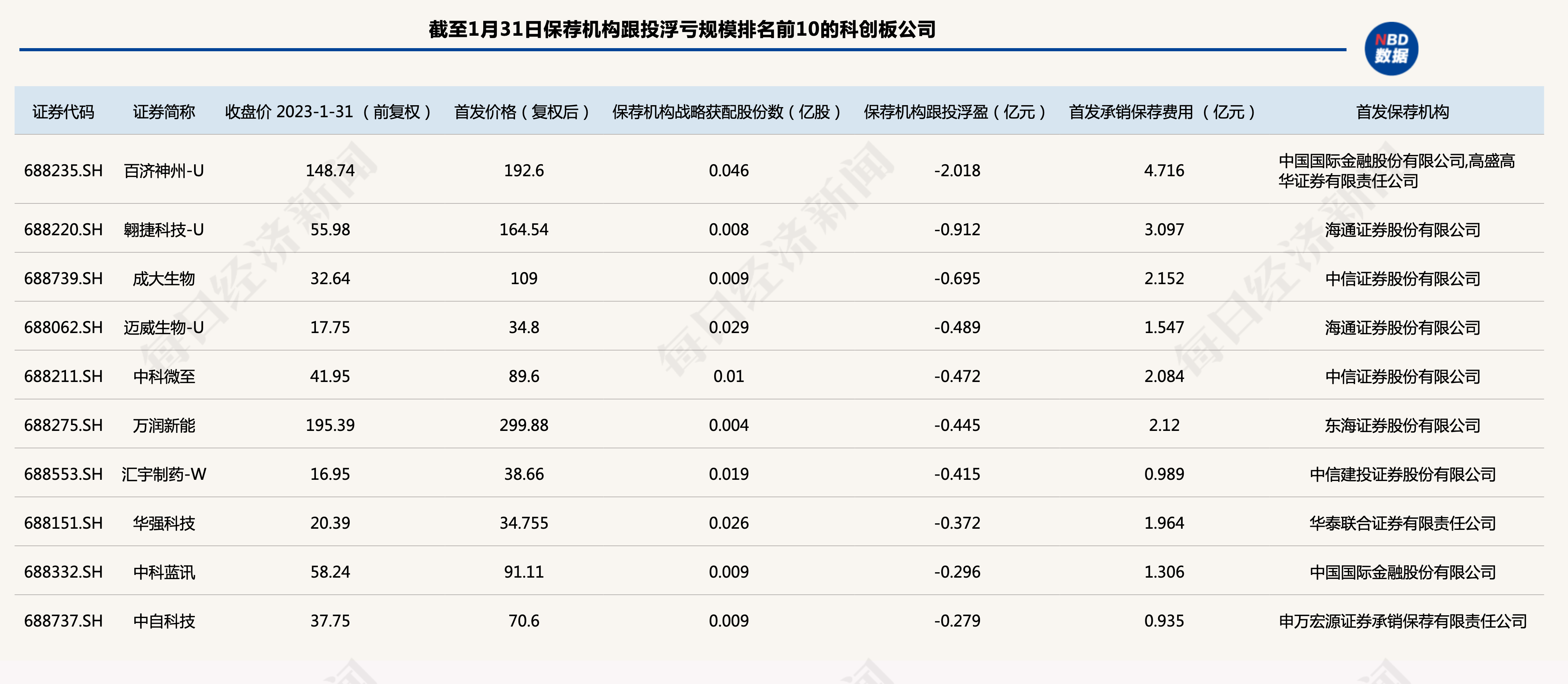Select code 688553.SH
This screenshot has width=1568, height=684.
63,474
